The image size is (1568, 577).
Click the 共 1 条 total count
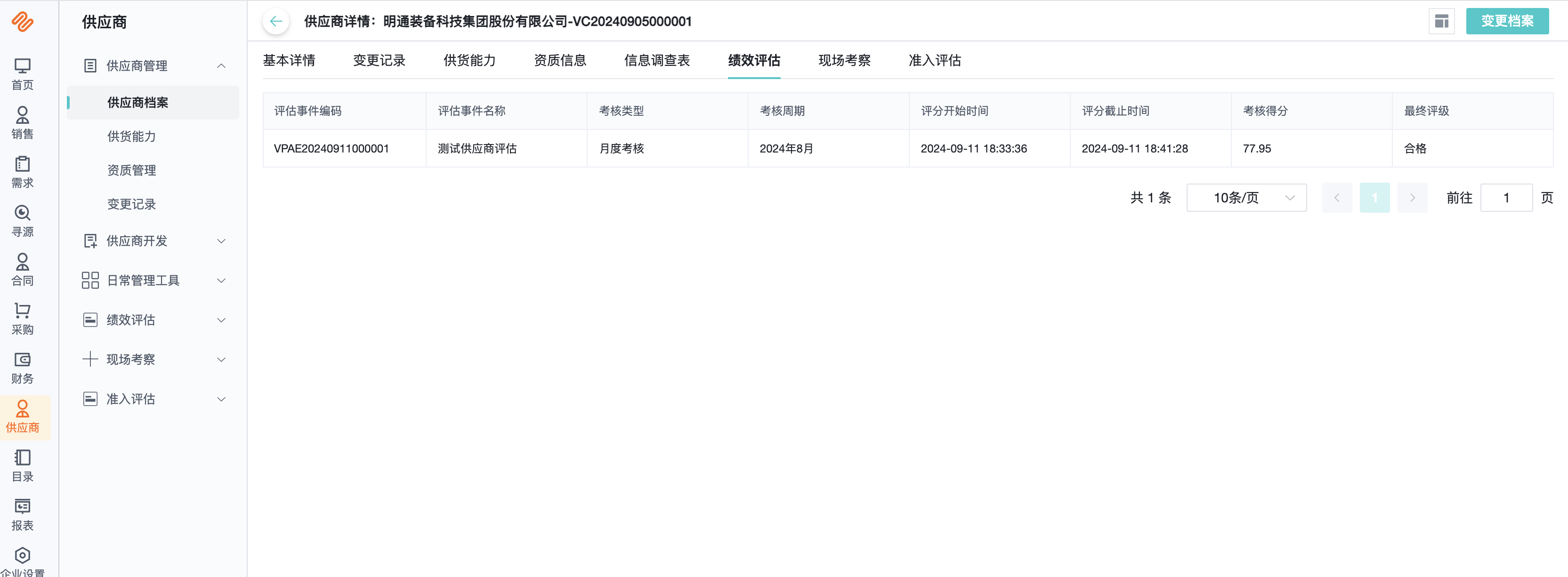pos(1150,198)
